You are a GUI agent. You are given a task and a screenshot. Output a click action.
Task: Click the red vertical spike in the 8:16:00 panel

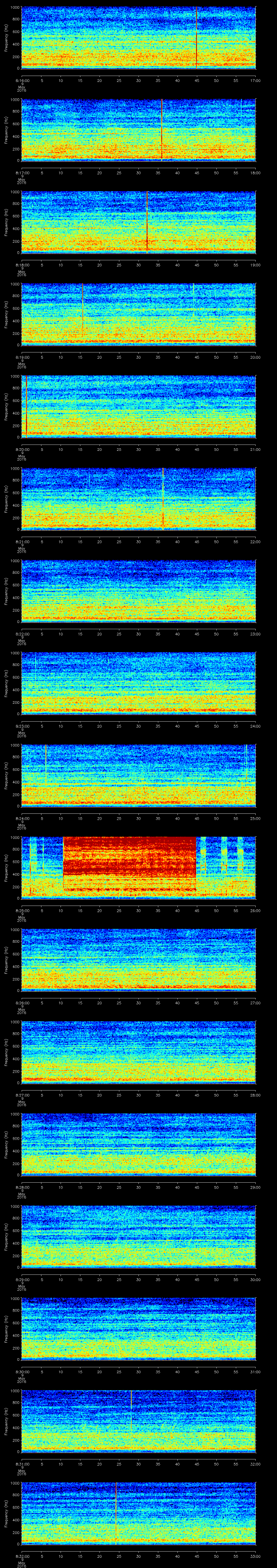point(196,38)
